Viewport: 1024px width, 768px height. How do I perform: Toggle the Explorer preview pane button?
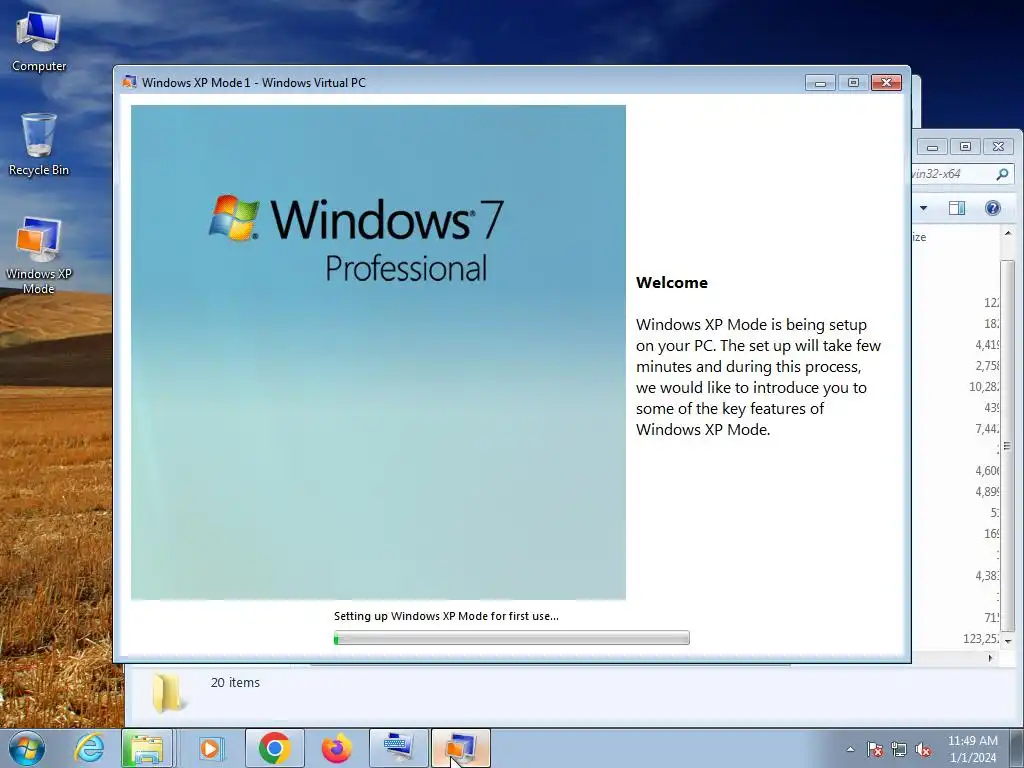tap(957, 208)
